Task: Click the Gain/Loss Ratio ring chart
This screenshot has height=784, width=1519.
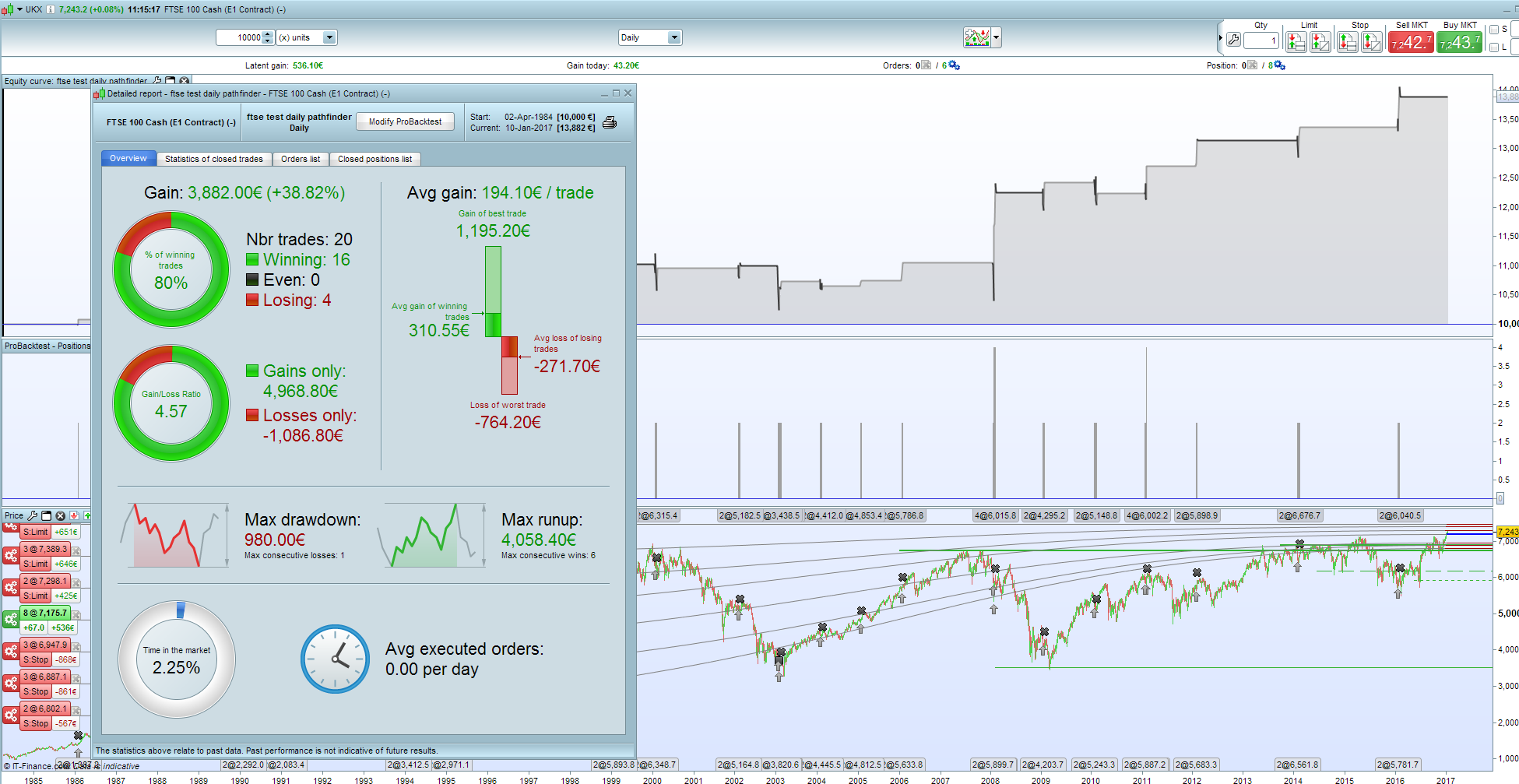Action: [x=171, y=403]
